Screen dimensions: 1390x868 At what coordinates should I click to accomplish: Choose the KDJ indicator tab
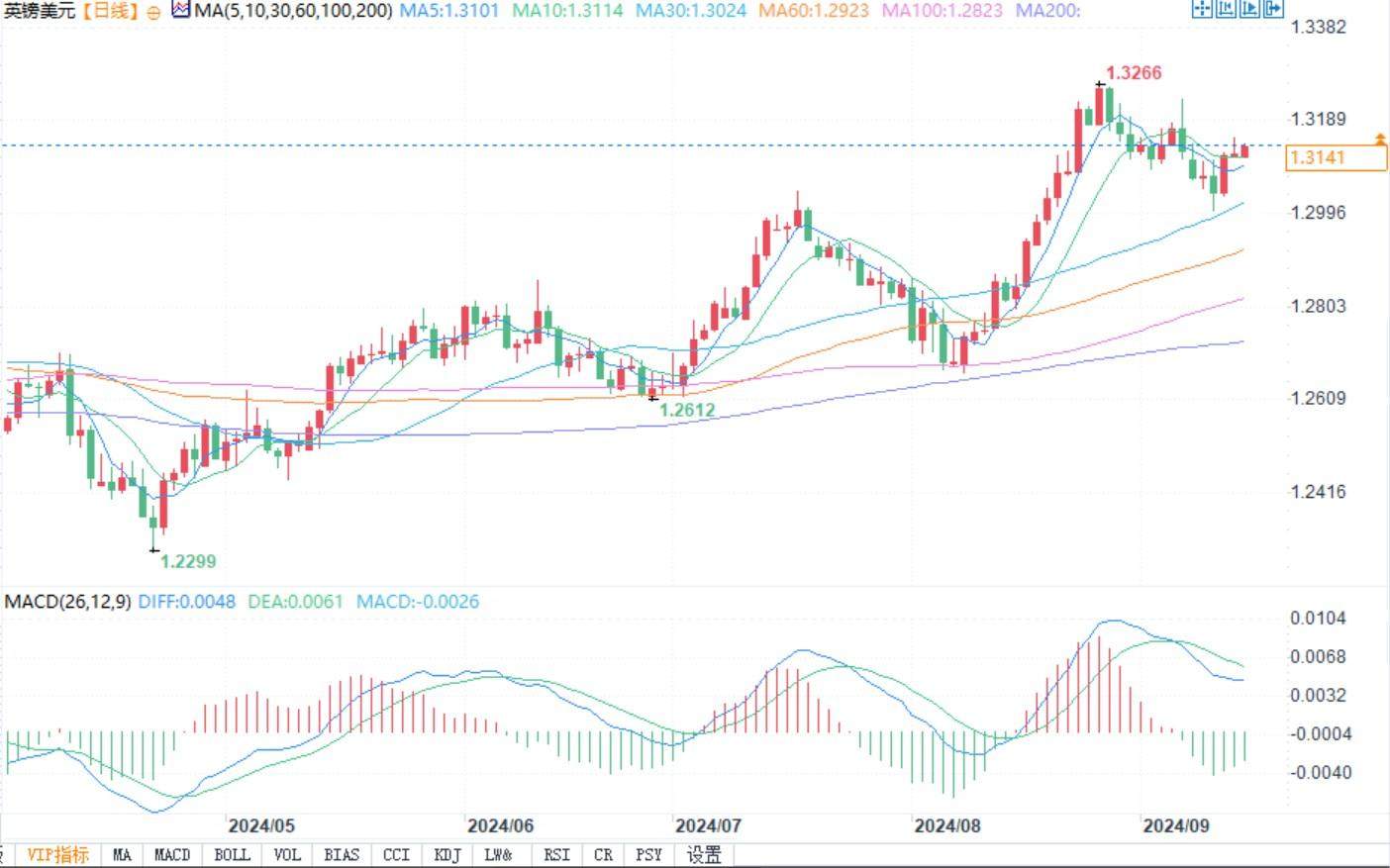click(x=447, y=855)
